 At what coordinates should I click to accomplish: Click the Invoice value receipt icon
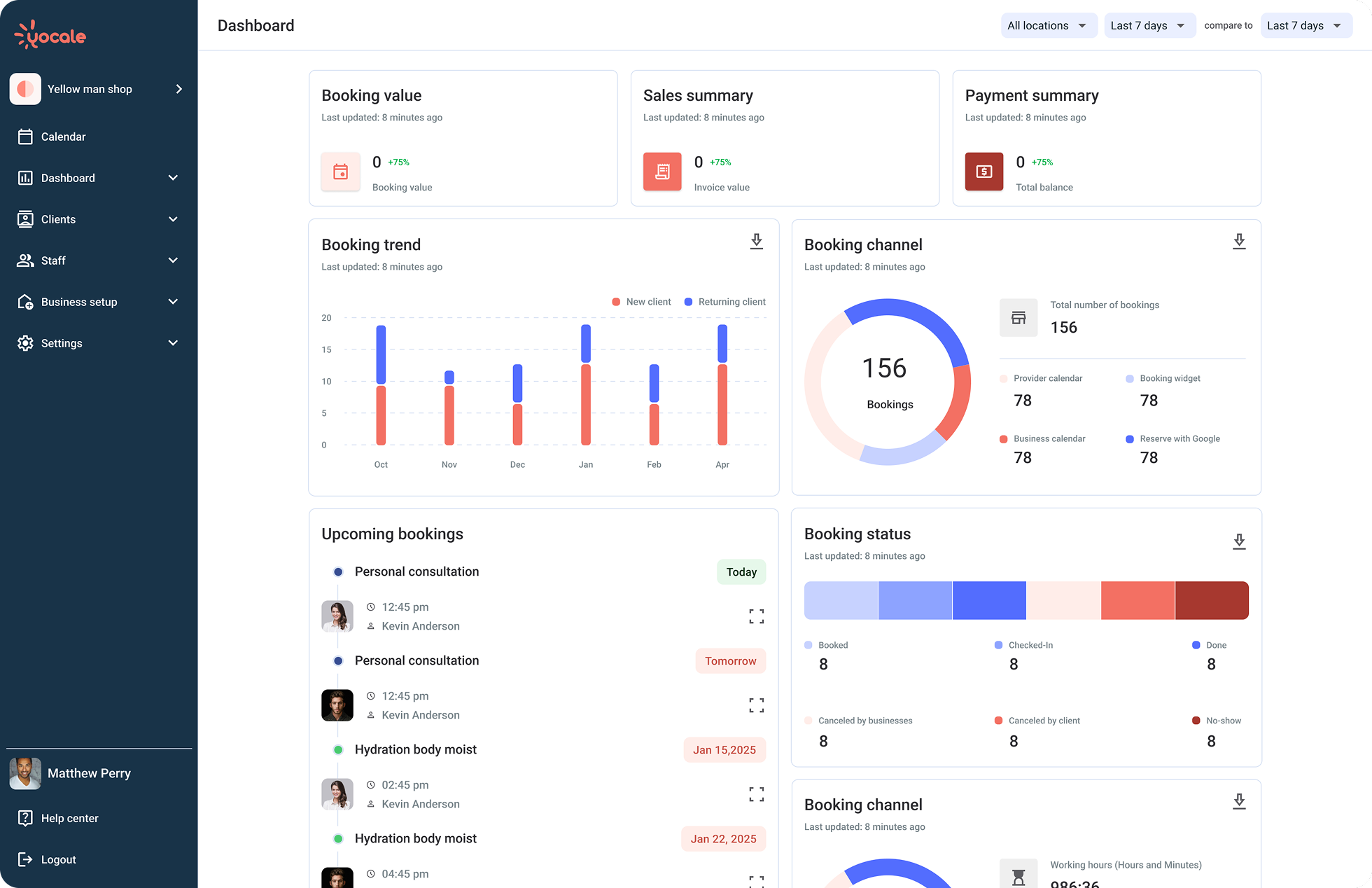[662, 172]
